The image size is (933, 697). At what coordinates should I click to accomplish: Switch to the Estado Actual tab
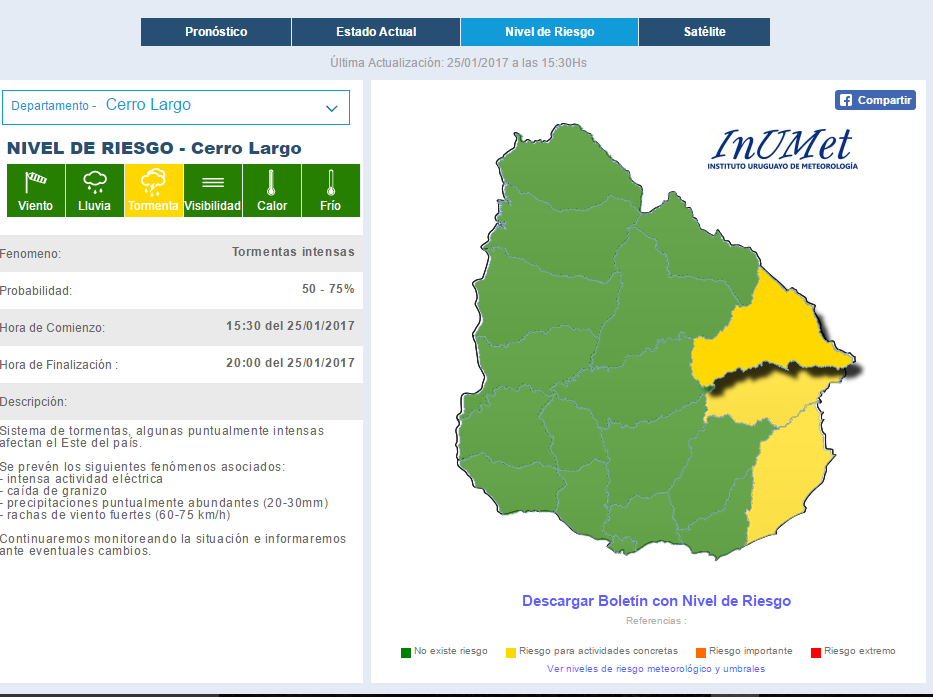[375, 31]
